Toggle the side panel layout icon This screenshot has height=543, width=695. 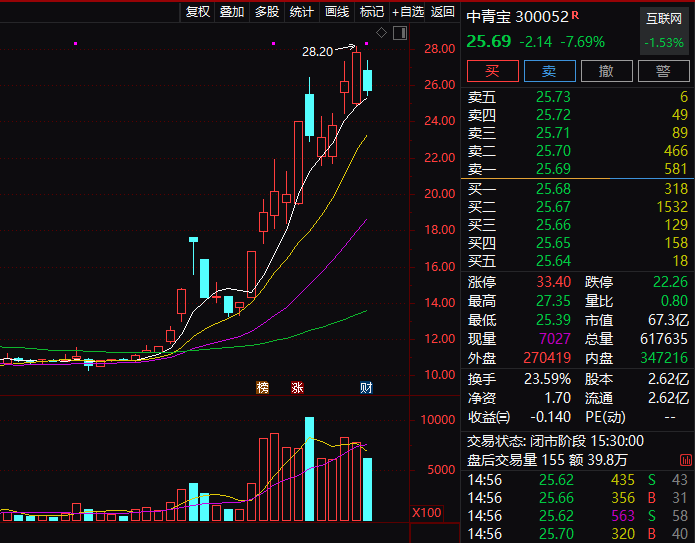[x=398, y=33]
